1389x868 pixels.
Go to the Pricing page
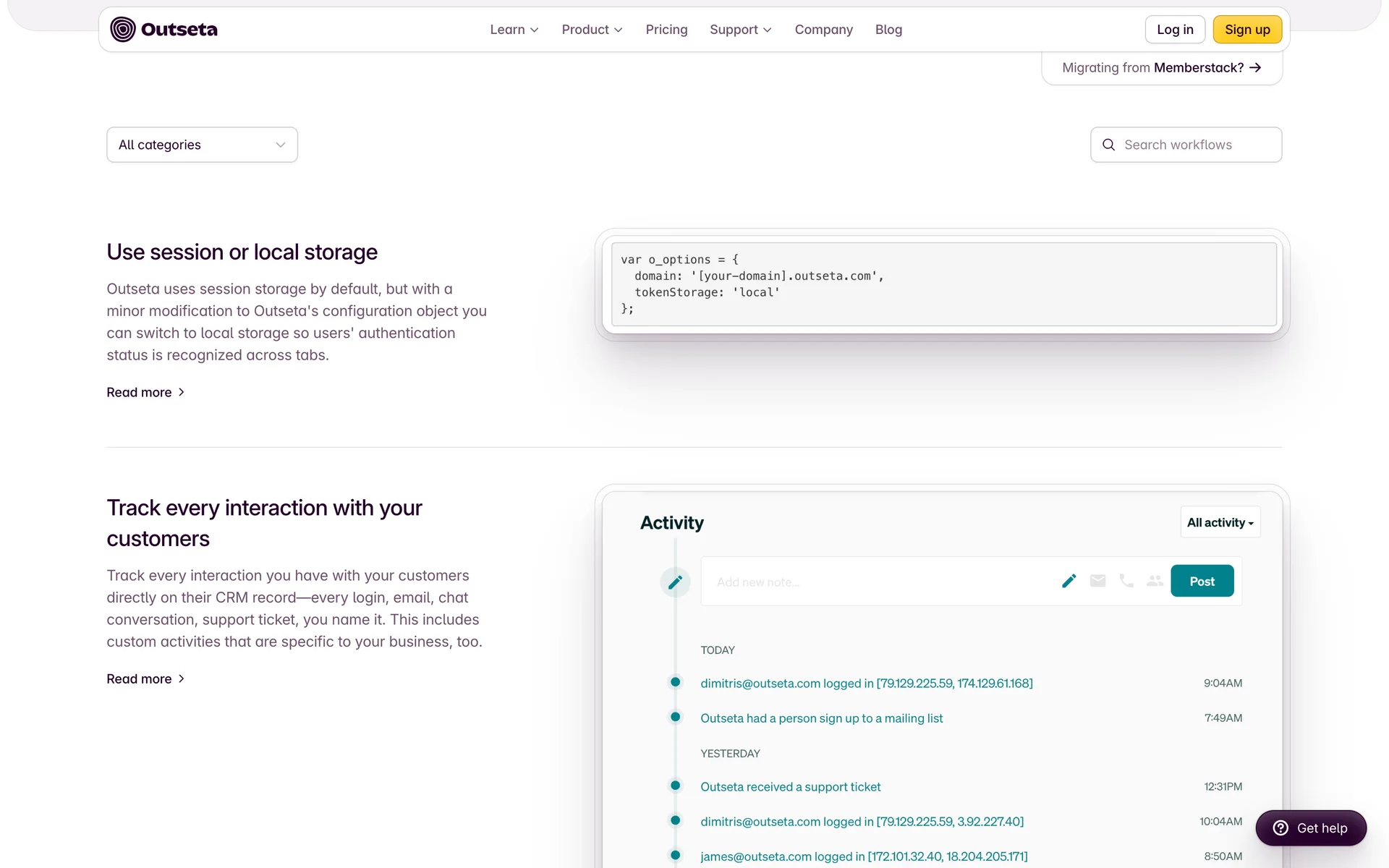tap(666, 30)
